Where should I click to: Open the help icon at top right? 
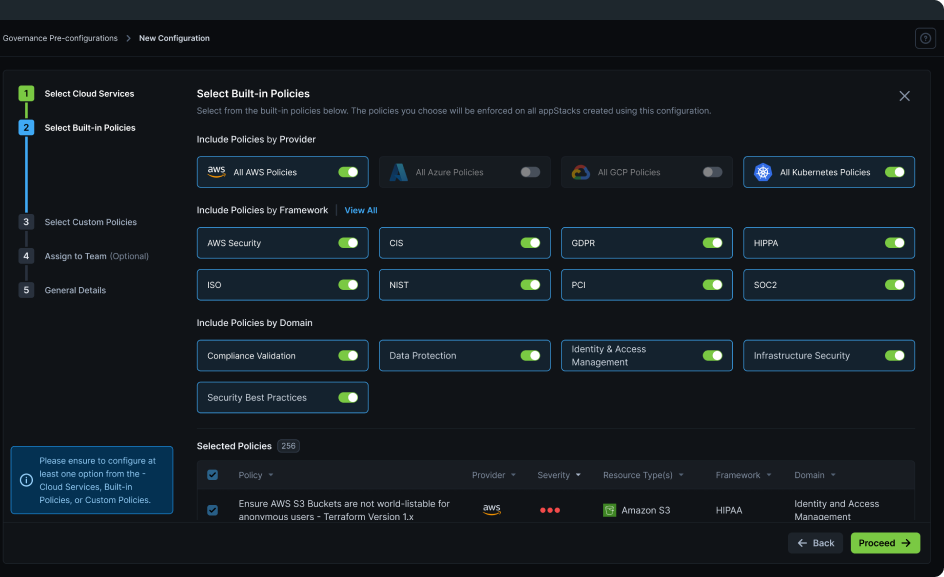click(925, 38)
